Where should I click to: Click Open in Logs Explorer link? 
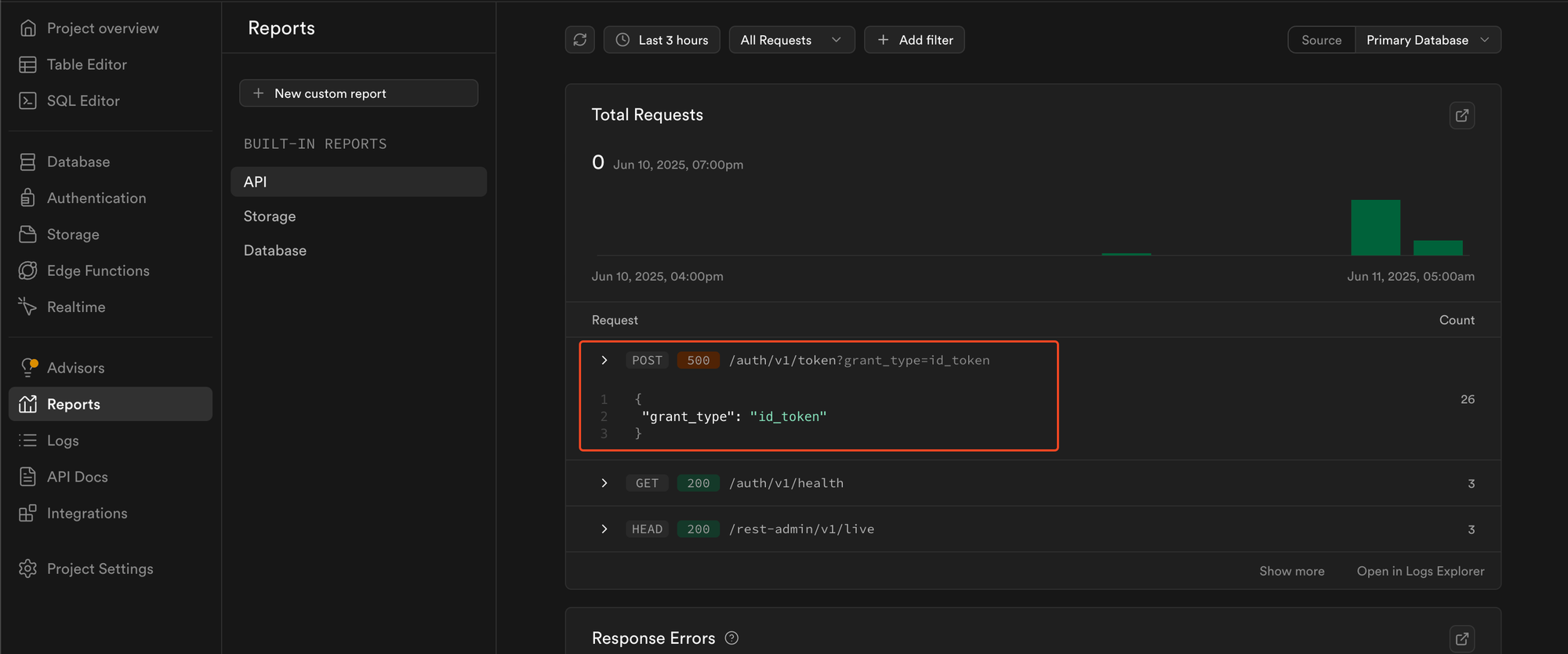click(x=1420, y=571)
